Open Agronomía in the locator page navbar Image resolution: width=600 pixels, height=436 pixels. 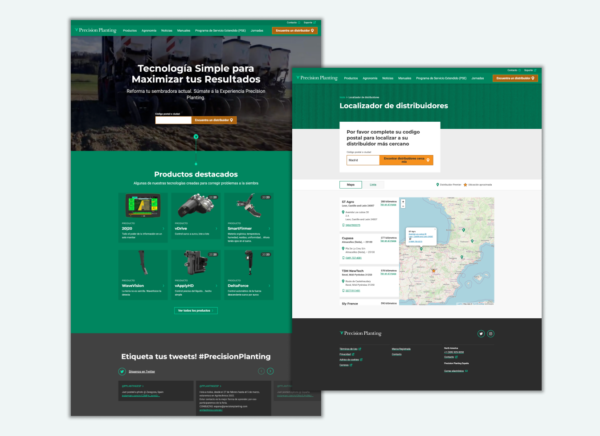(370, 78)
